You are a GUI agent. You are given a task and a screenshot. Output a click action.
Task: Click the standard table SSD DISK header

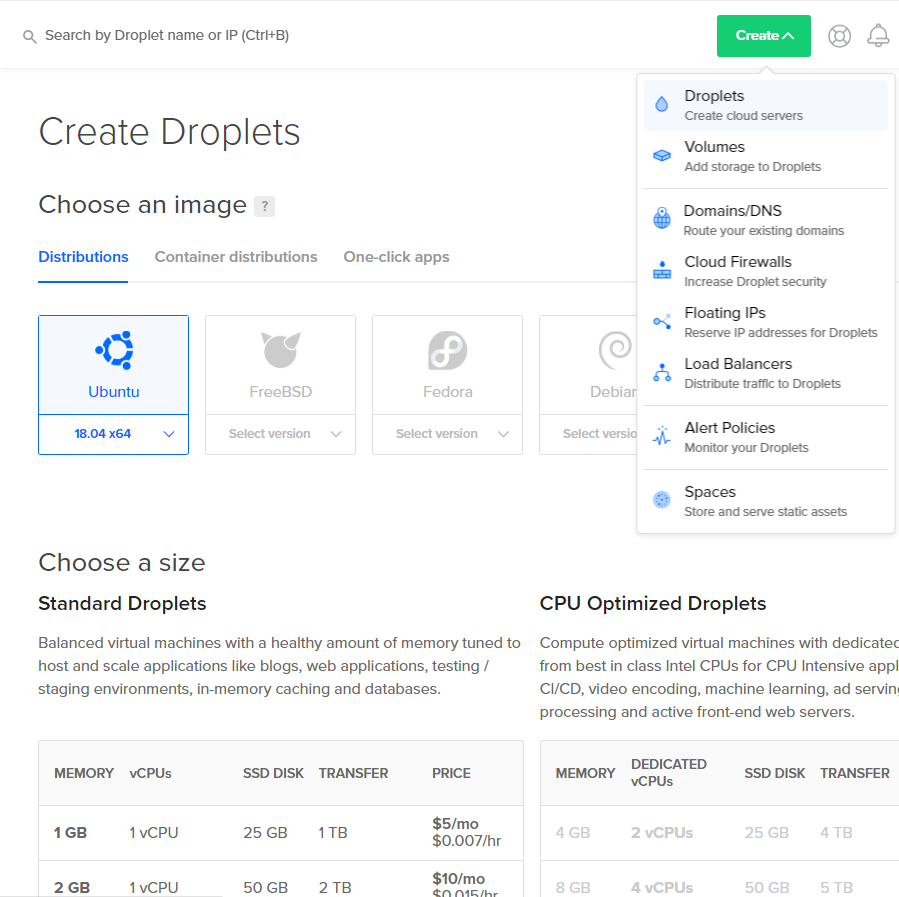[273, 774]
